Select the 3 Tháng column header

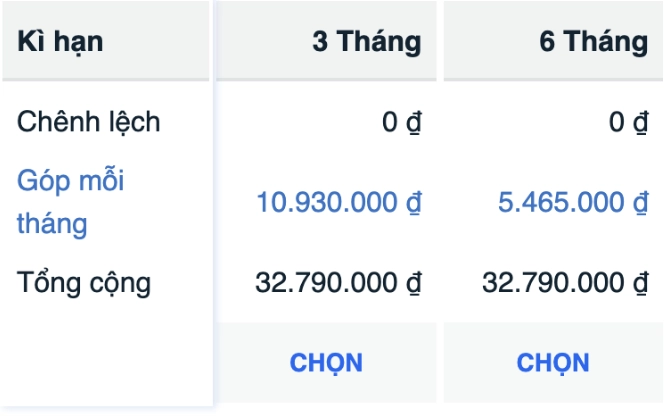click(x=366, y=42)
